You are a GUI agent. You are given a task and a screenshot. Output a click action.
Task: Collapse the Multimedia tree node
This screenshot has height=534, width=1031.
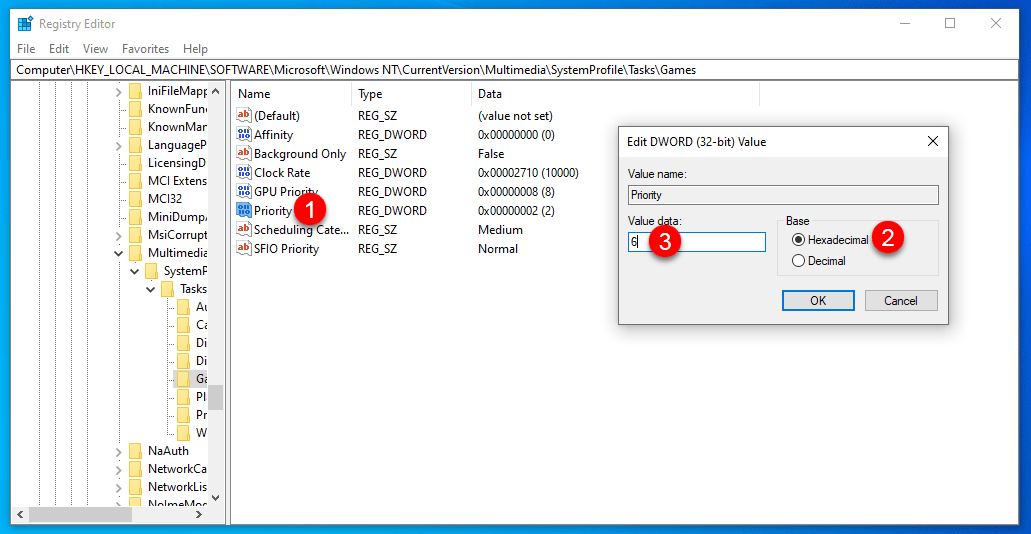tap(119, 253)
